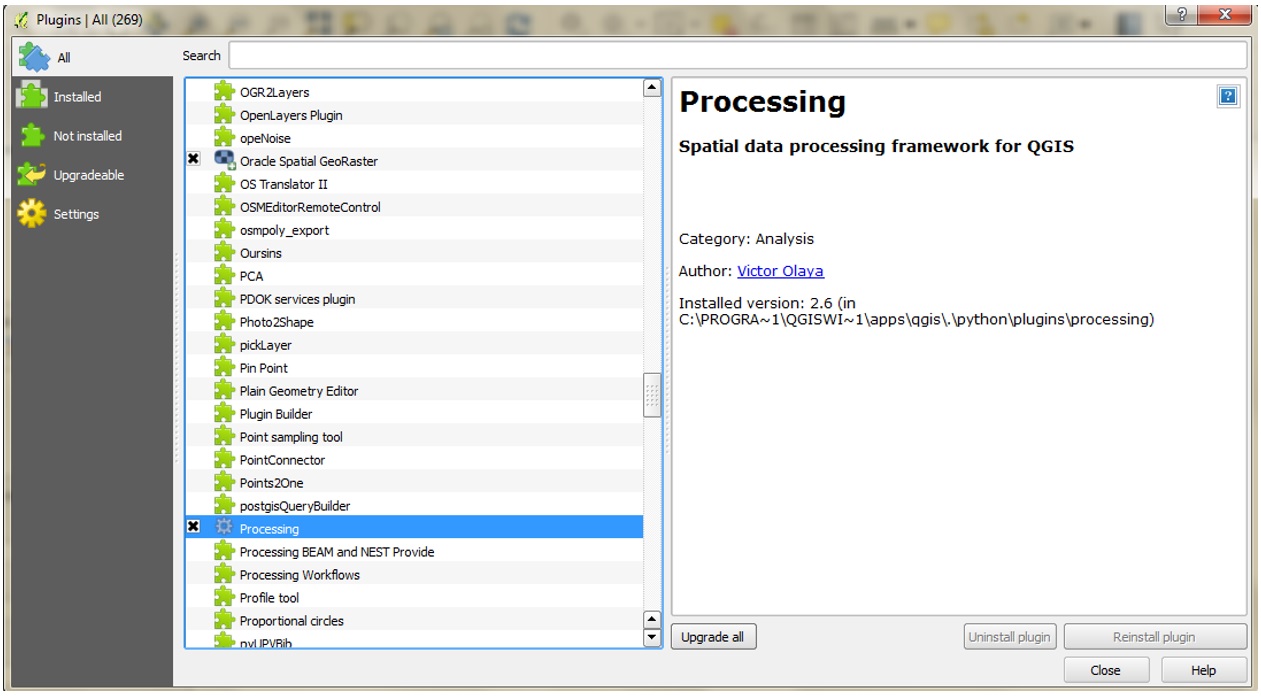Switch to the Upgradeable tab
This screenshot has height=696, width=1261.
pyautogui.click(x=88, y=175)
